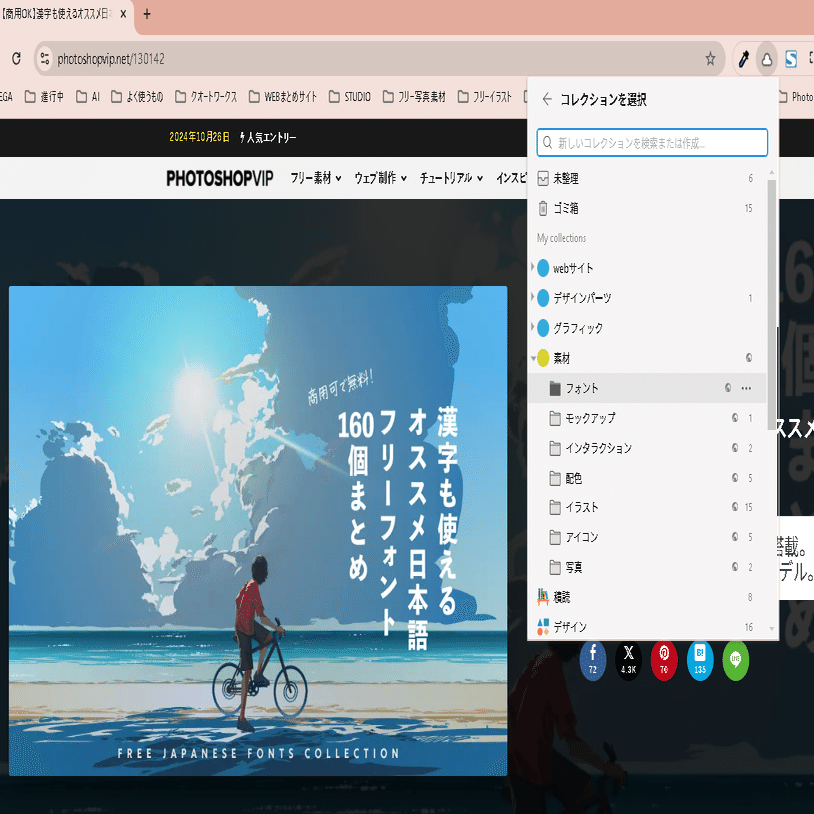
Task: Click the down arrow of collection scrollbar
Action: pos(771,629)
